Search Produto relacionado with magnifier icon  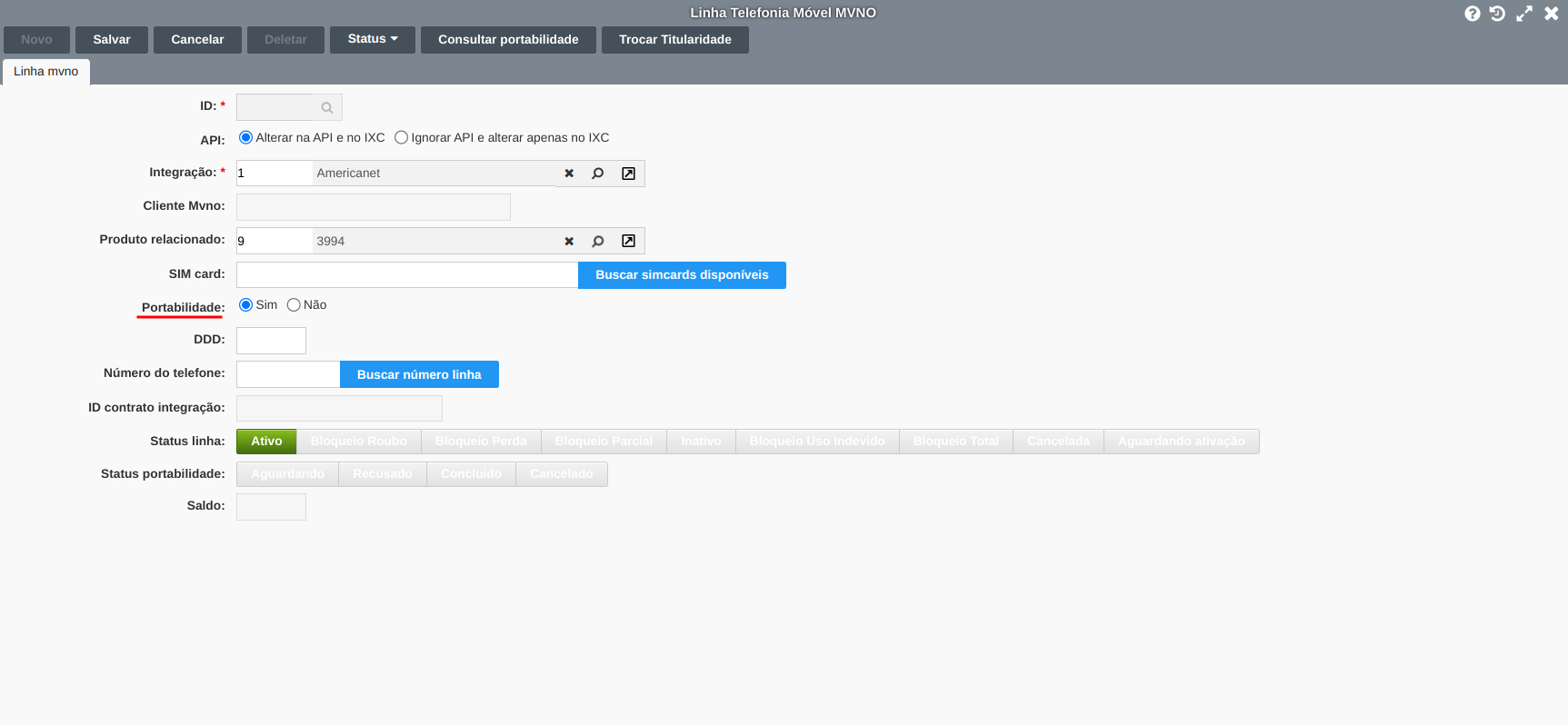598,241
